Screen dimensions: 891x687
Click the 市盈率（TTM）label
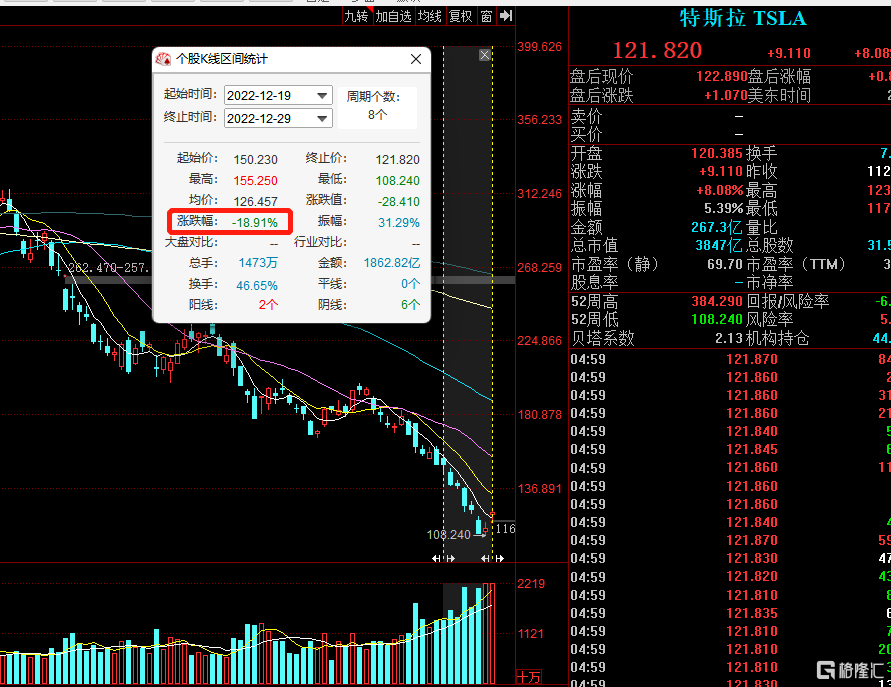coord(796,264)
